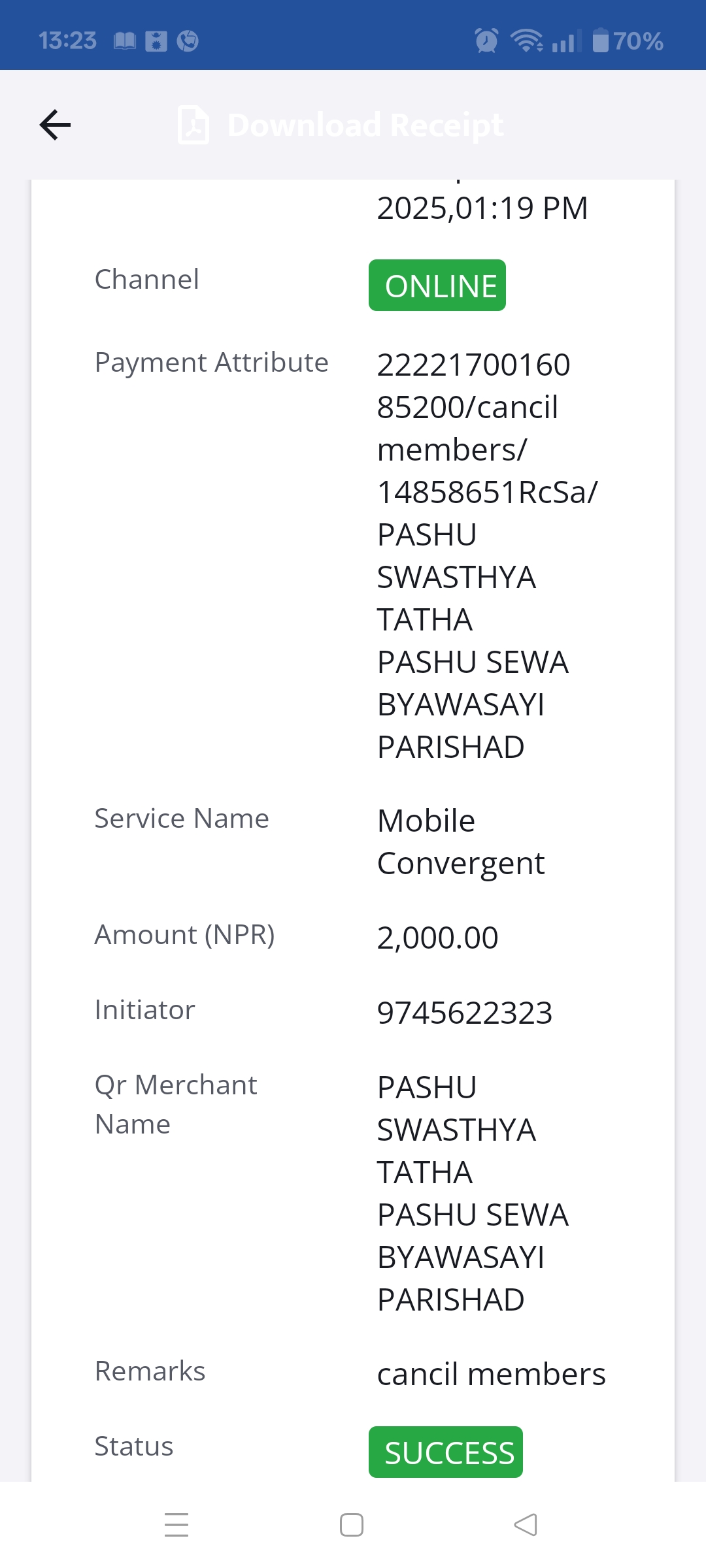Image resolution: width=706 pixels, height=1568 pixels.
Task: Tap the cancil members remarks text
Action: 492,1374
